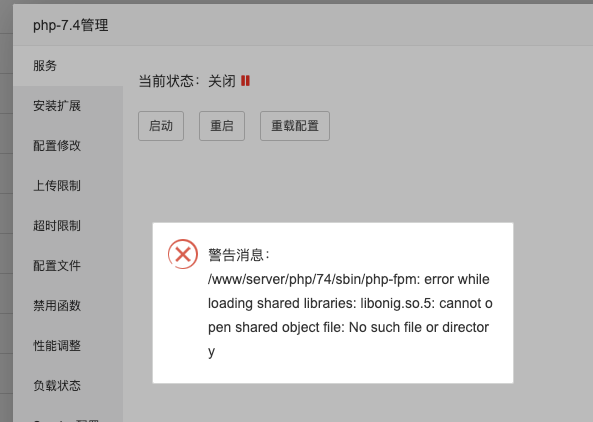The height and width of the screenshot is (422, 593).
Task: Click the red stopped status icon
Action: tap(245, 81)
